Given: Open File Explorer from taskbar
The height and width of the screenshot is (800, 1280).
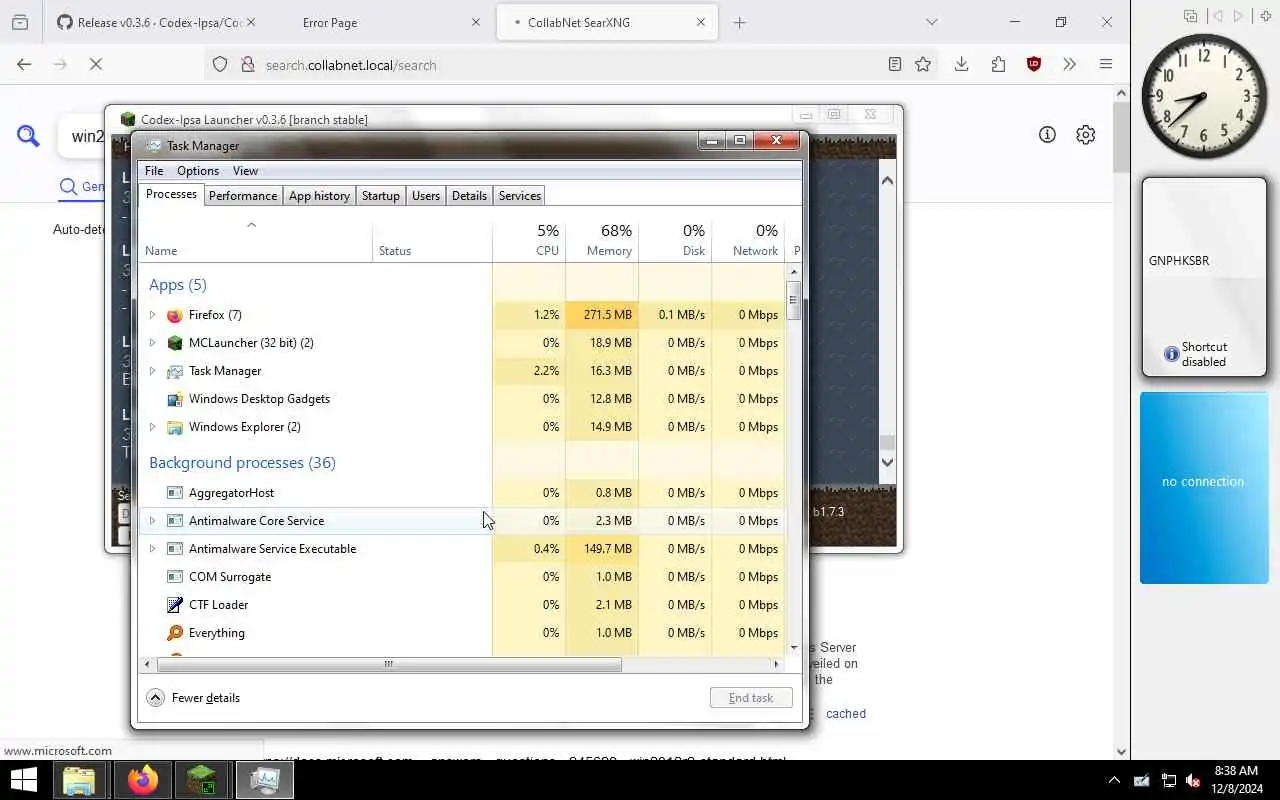Looking at the screenshot, I should tap(79, 780).
